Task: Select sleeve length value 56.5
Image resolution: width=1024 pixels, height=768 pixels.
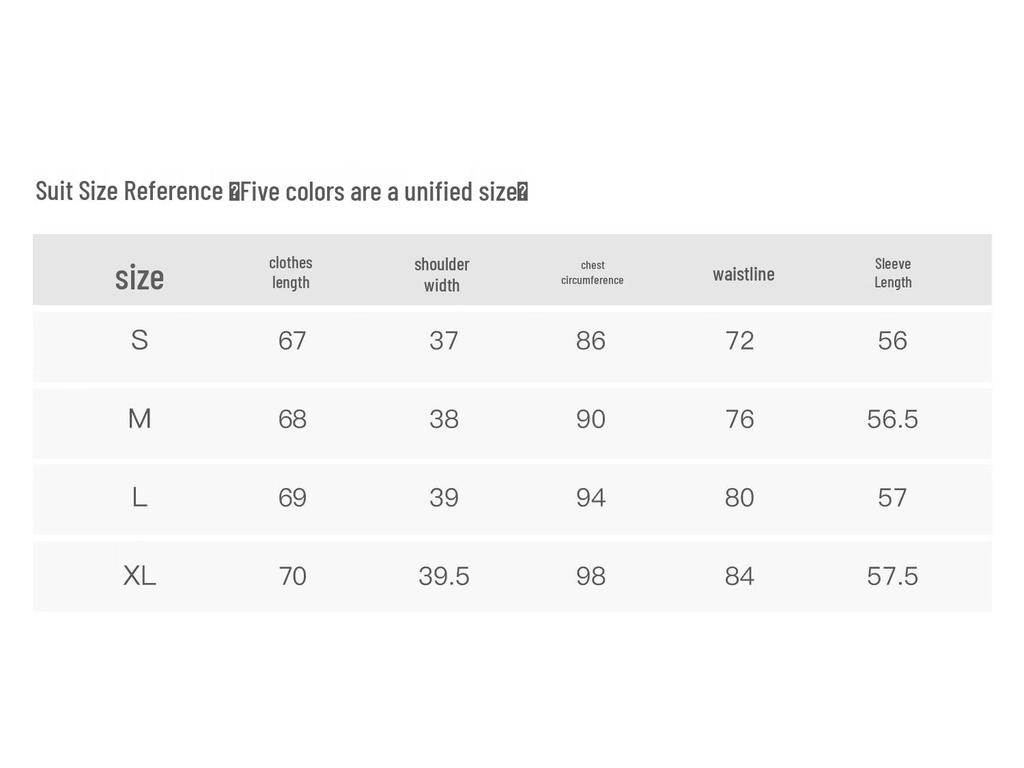Action: pyautogui.click(x=892, y=419)
